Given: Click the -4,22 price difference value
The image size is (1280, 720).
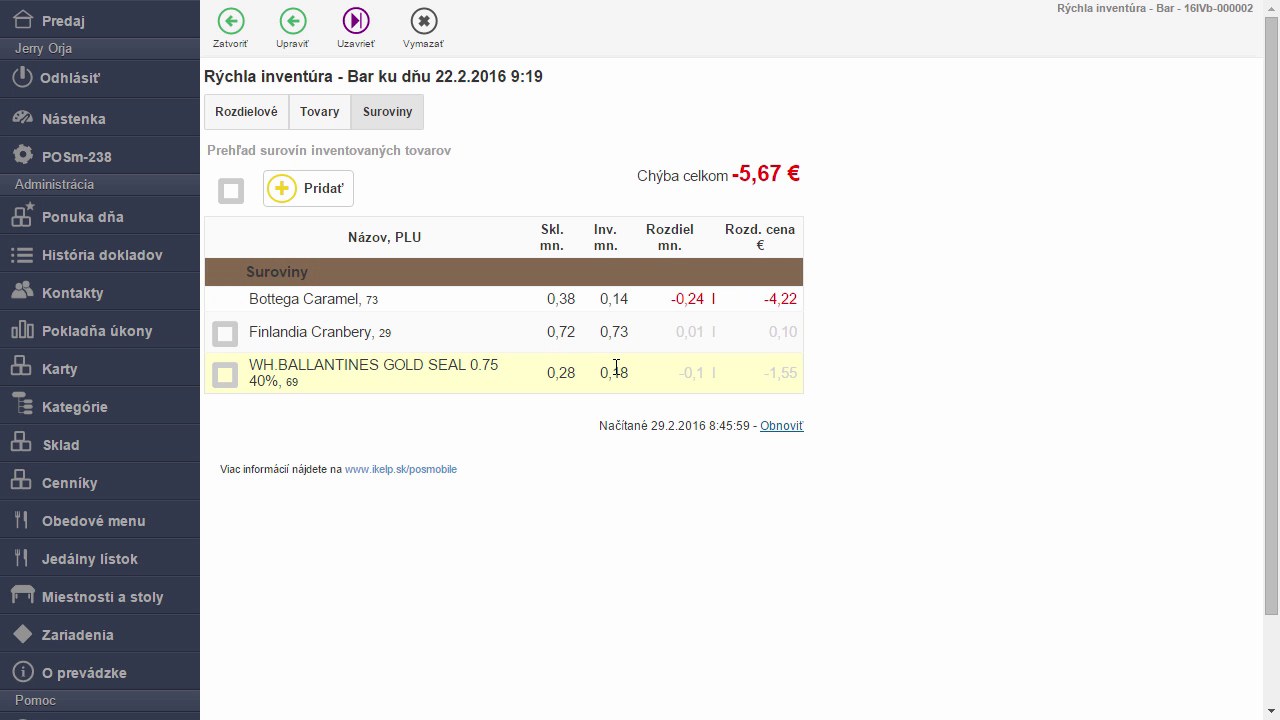Looking at the screenshot, I should 780,299.
